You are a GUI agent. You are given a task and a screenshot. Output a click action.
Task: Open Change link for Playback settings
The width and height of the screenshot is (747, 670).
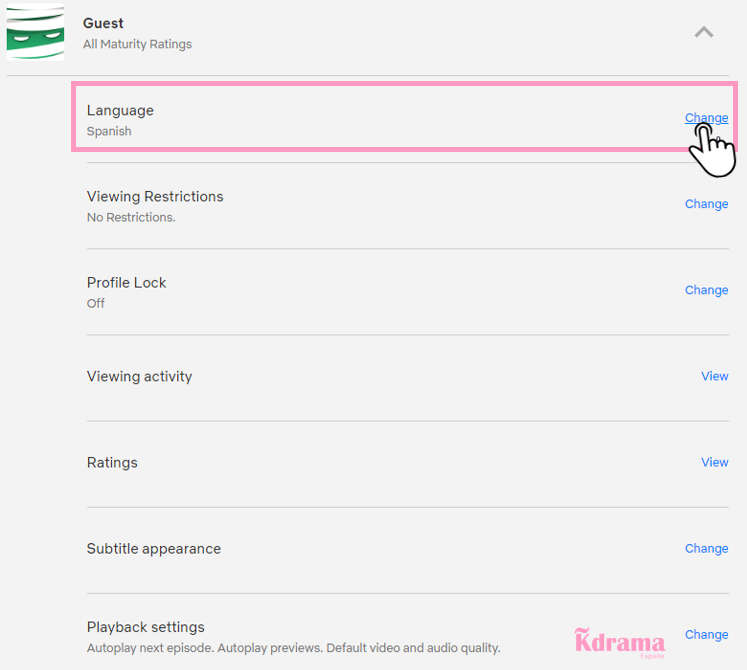pyautogui.click(x=707, y=635)
